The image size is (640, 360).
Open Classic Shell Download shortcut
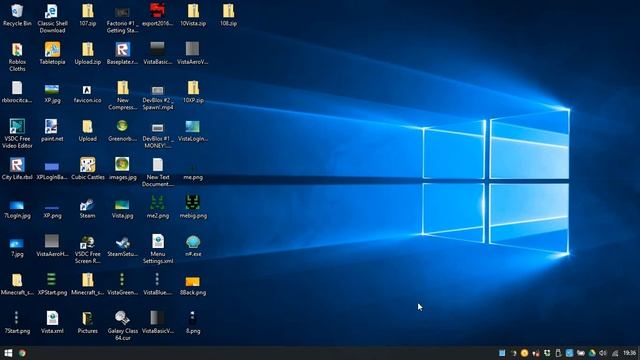[x=52, y=19]
